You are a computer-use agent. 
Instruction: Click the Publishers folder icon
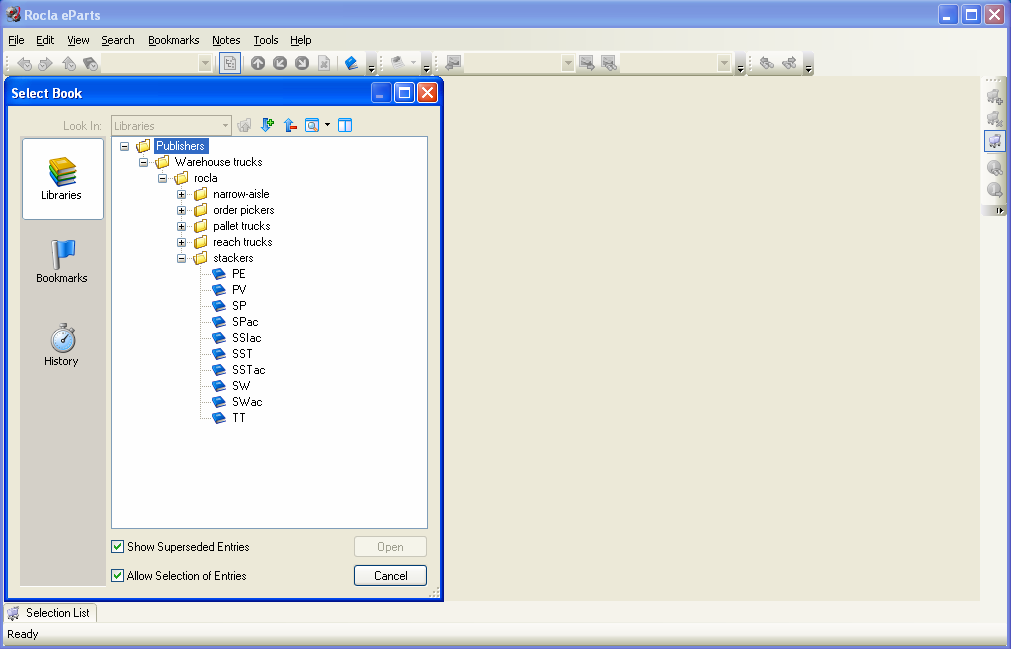[x=143, y=146]
